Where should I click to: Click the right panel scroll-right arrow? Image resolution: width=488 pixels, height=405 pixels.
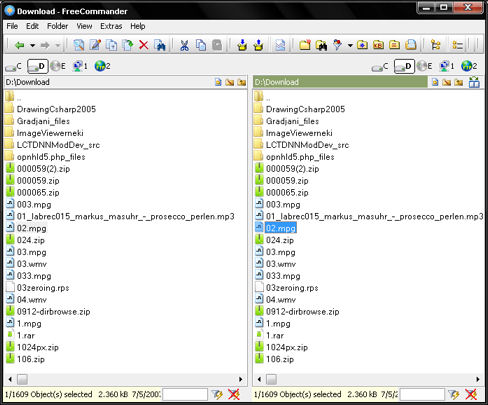tap(478, 379)
